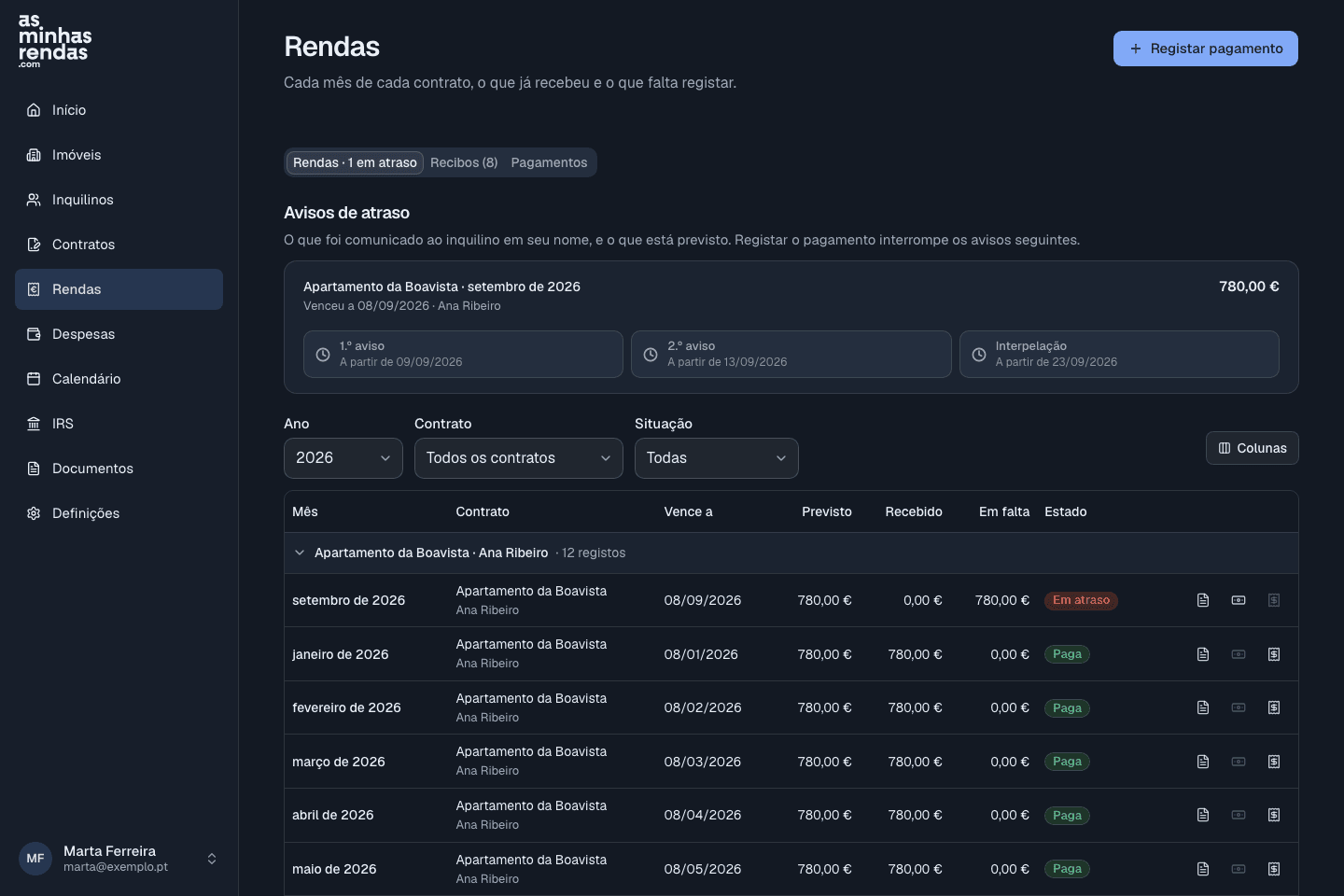Open the Situação dropdown showing Todas
The width and height of the screenshot is (1344, 896).
click(717, 458)
